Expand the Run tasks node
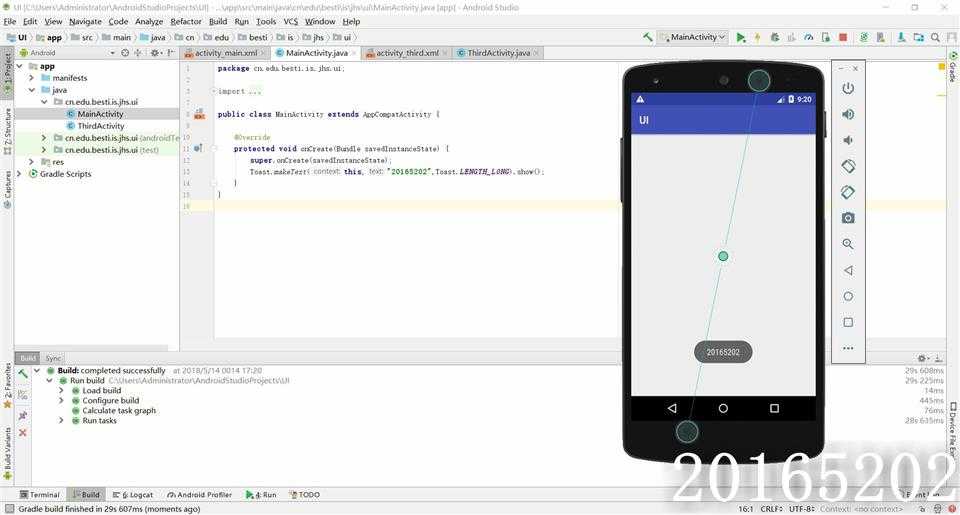Viewport: 960px width, 515px height. pyautogui.click(x=61, y=421)
